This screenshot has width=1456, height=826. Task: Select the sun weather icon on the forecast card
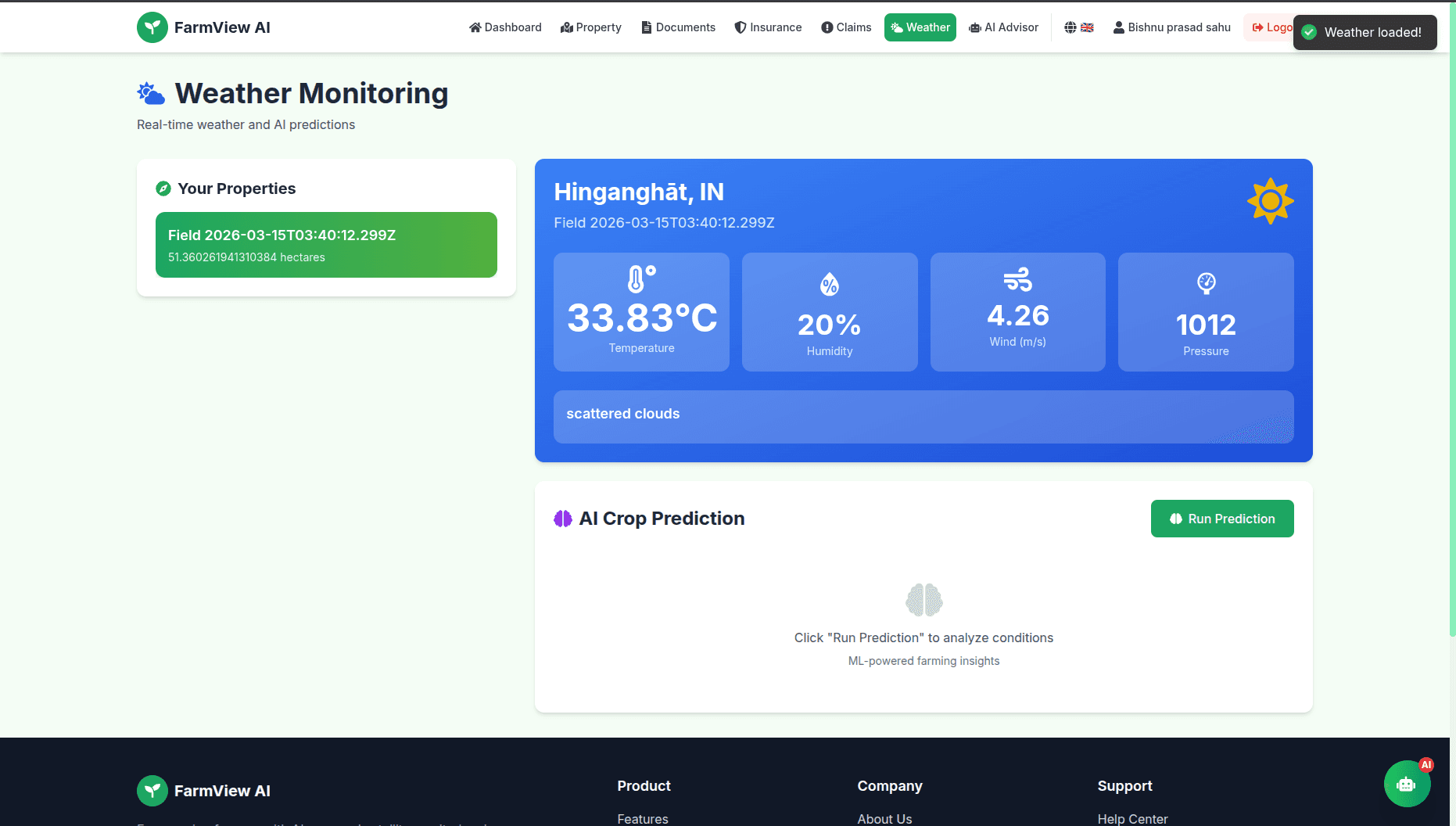[x=1269, y=201]
